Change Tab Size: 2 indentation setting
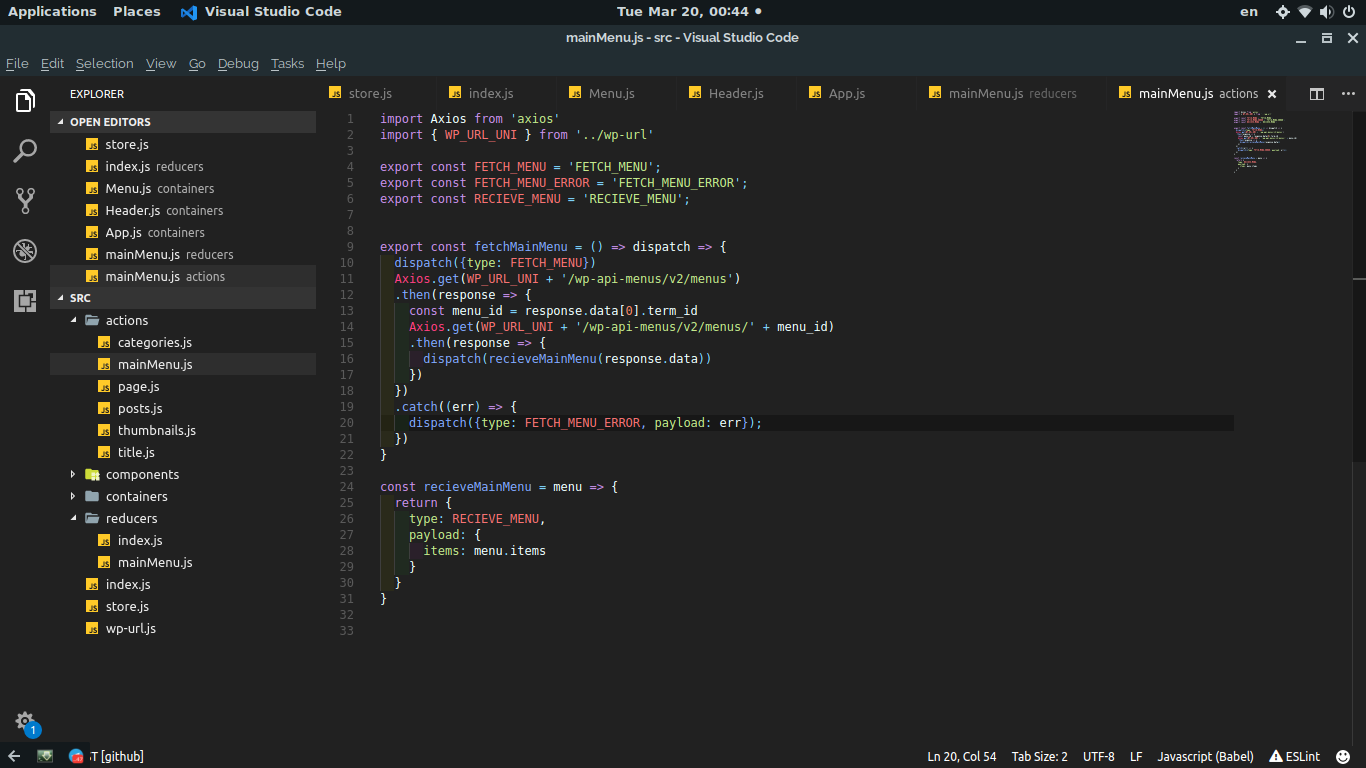Image resolution: width=1366 pixels, height=768 pixels. pos(1039,757)
